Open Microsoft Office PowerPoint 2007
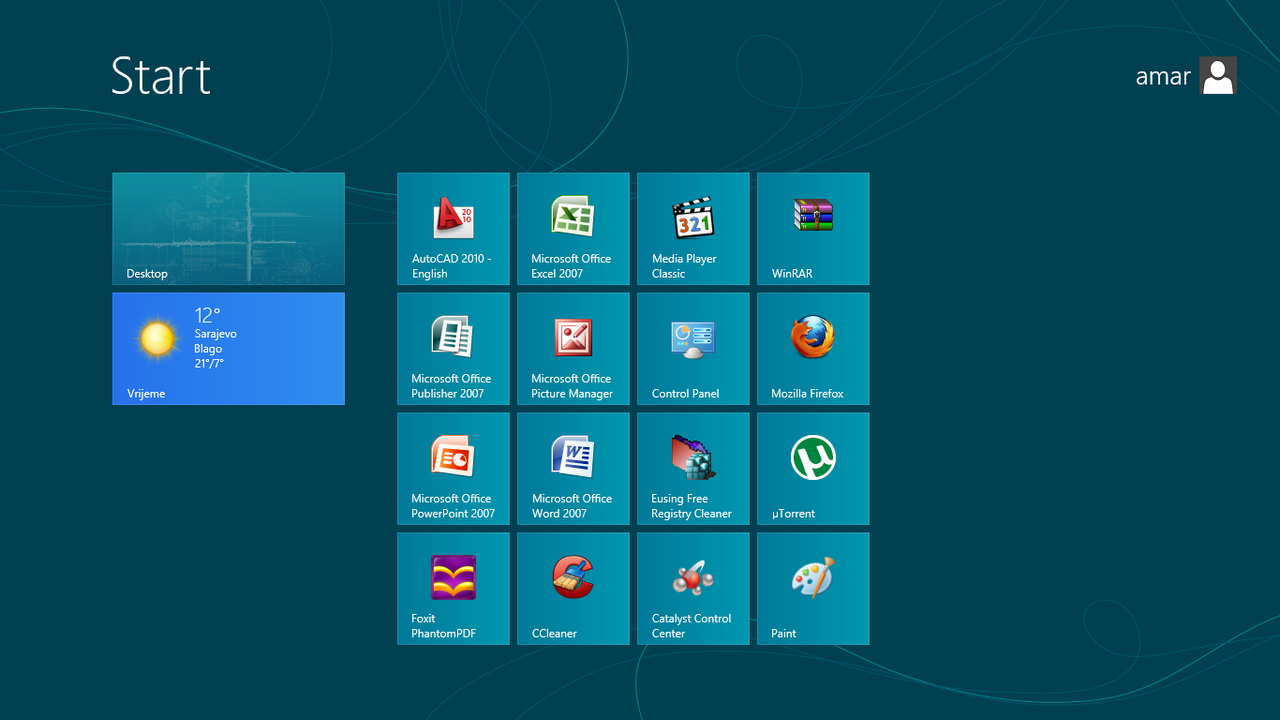 click(453, 469)
